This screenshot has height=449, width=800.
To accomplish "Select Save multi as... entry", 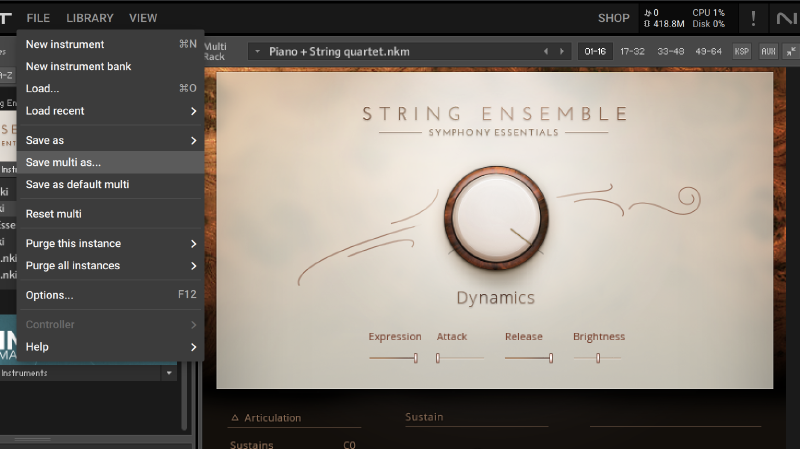I will coord(111,162).
